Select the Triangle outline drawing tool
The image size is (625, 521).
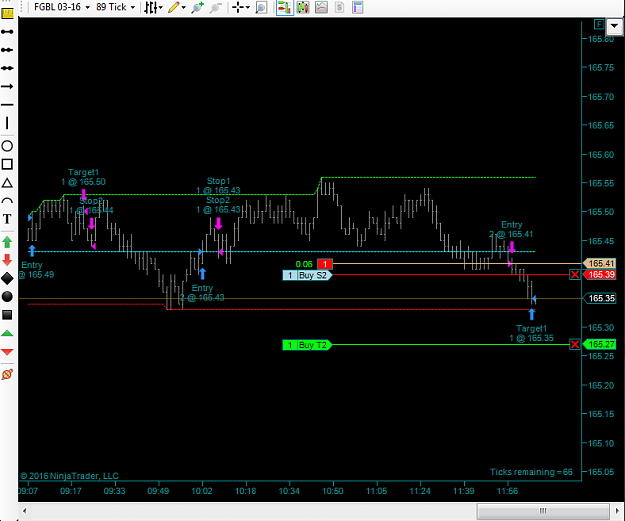click(x=7, y=183)
